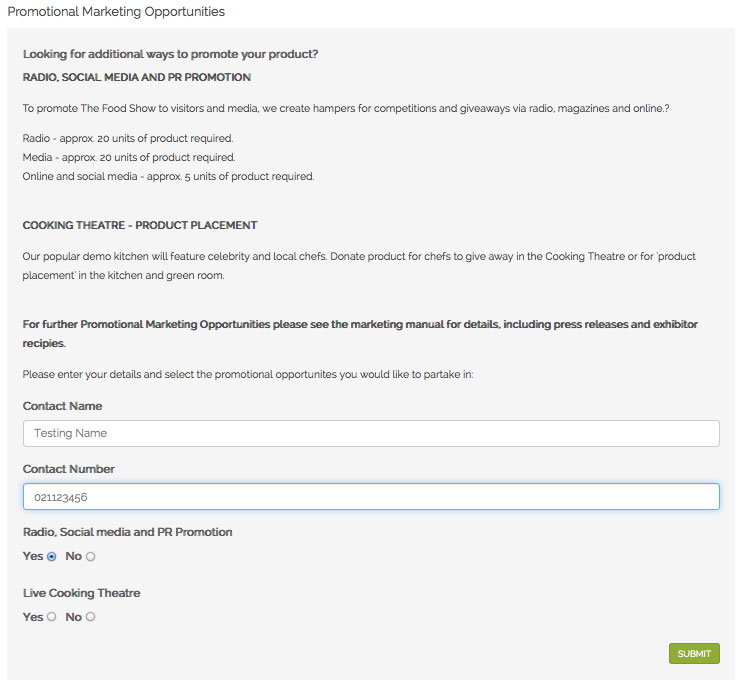Image resolution: width=745 pixels, height=689 pixels.
Task: Focus the Contact Name input field
Action: pos(371,433)
